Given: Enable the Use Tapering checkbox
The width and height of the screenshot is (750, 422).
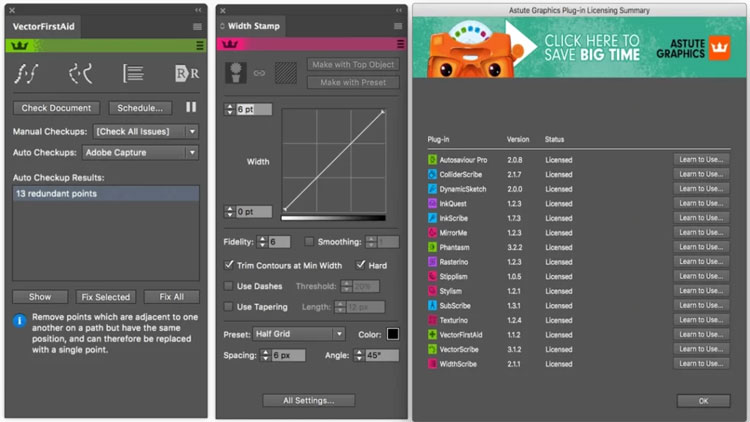Looking at the screenshot, I should click(x=229, y=306).
